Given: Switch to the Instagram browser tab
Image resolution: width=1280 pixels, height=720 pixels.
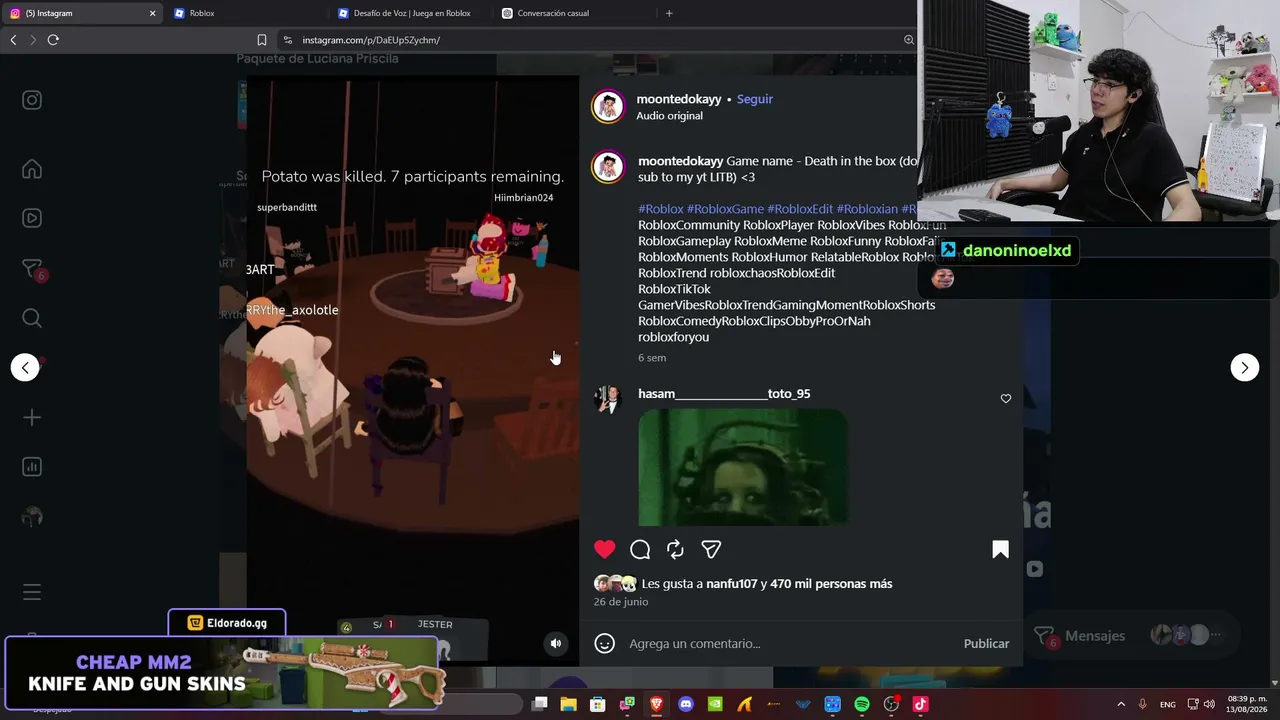Looking at the screenshot, I should coord(80,13).
